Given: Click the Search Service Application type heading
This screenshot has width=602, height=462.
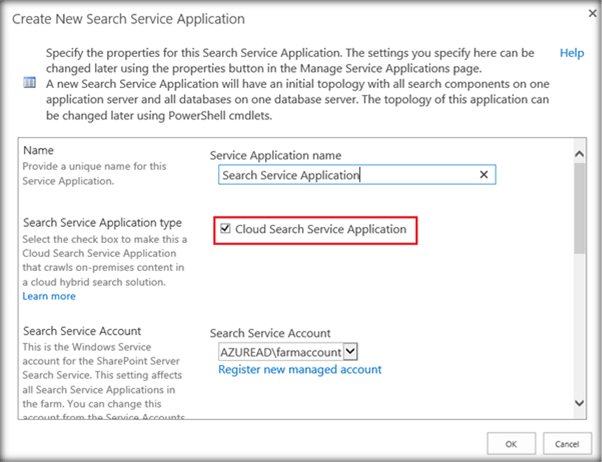Looking at the screenshot, I should (x=101, y=222).
